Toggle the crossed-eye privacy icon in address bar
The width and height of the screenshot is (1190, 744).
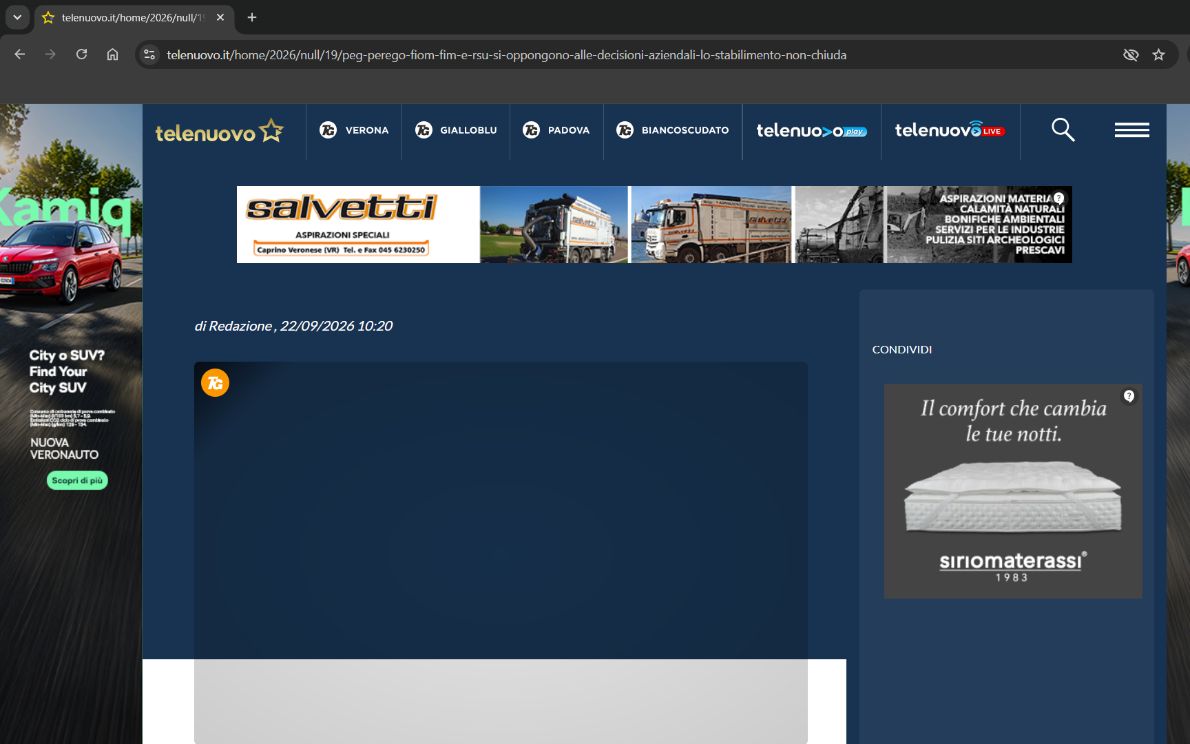tap(1131, 55)
